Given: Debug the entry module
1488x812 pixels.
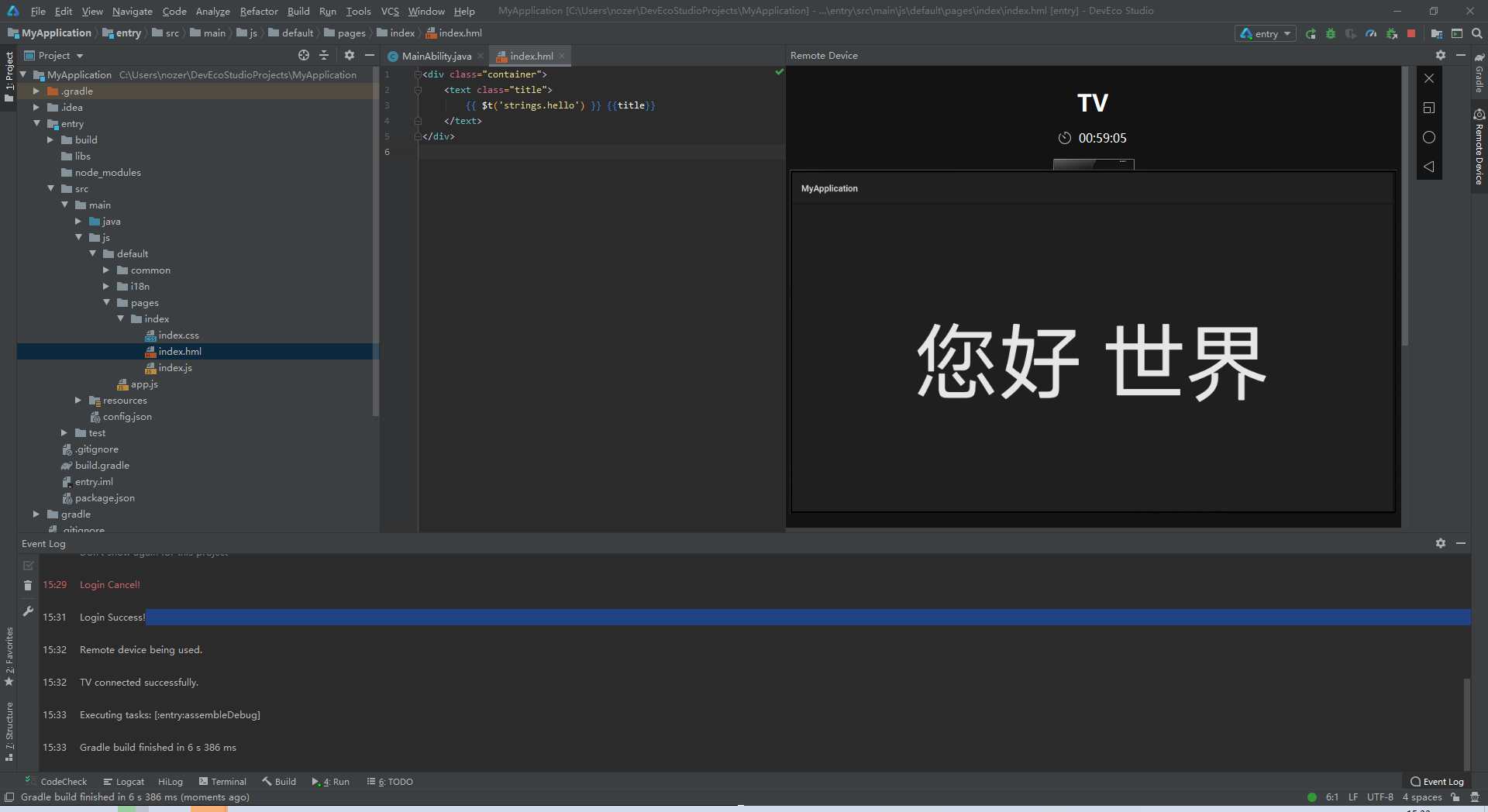Looking at the screenshot, I should click(1331, 33).
